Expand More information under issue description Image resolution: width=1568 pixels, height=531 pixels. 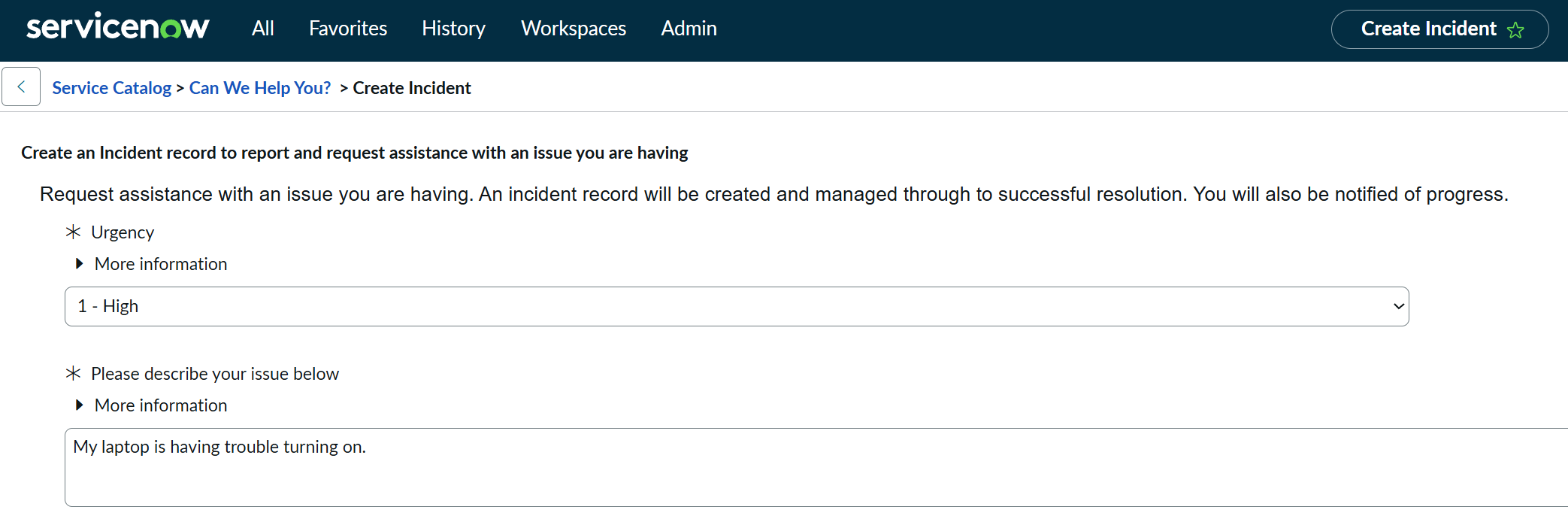160,405
